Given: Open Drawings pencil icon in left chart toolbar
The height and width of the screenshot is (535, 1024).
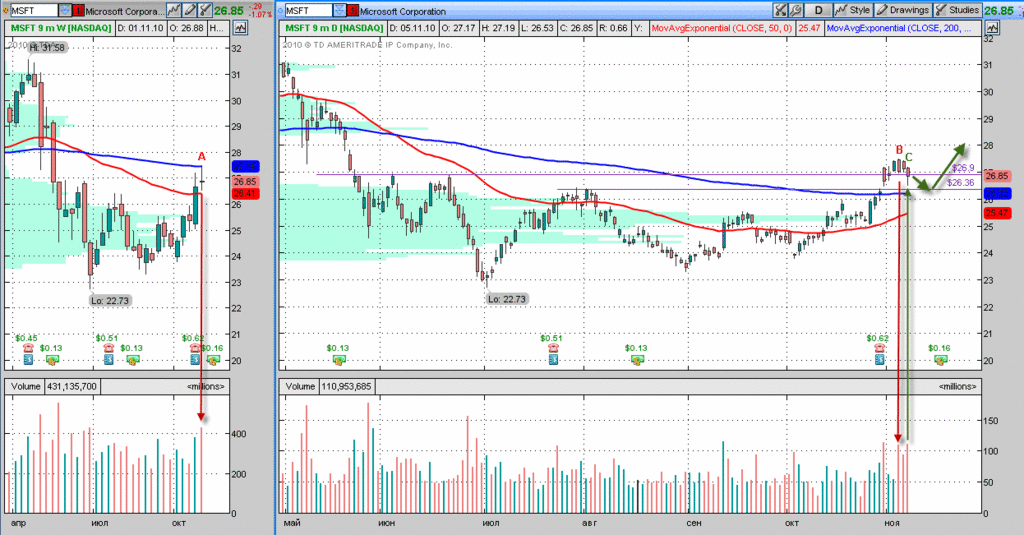Looking at the screenshot, I should coord(189,10).
